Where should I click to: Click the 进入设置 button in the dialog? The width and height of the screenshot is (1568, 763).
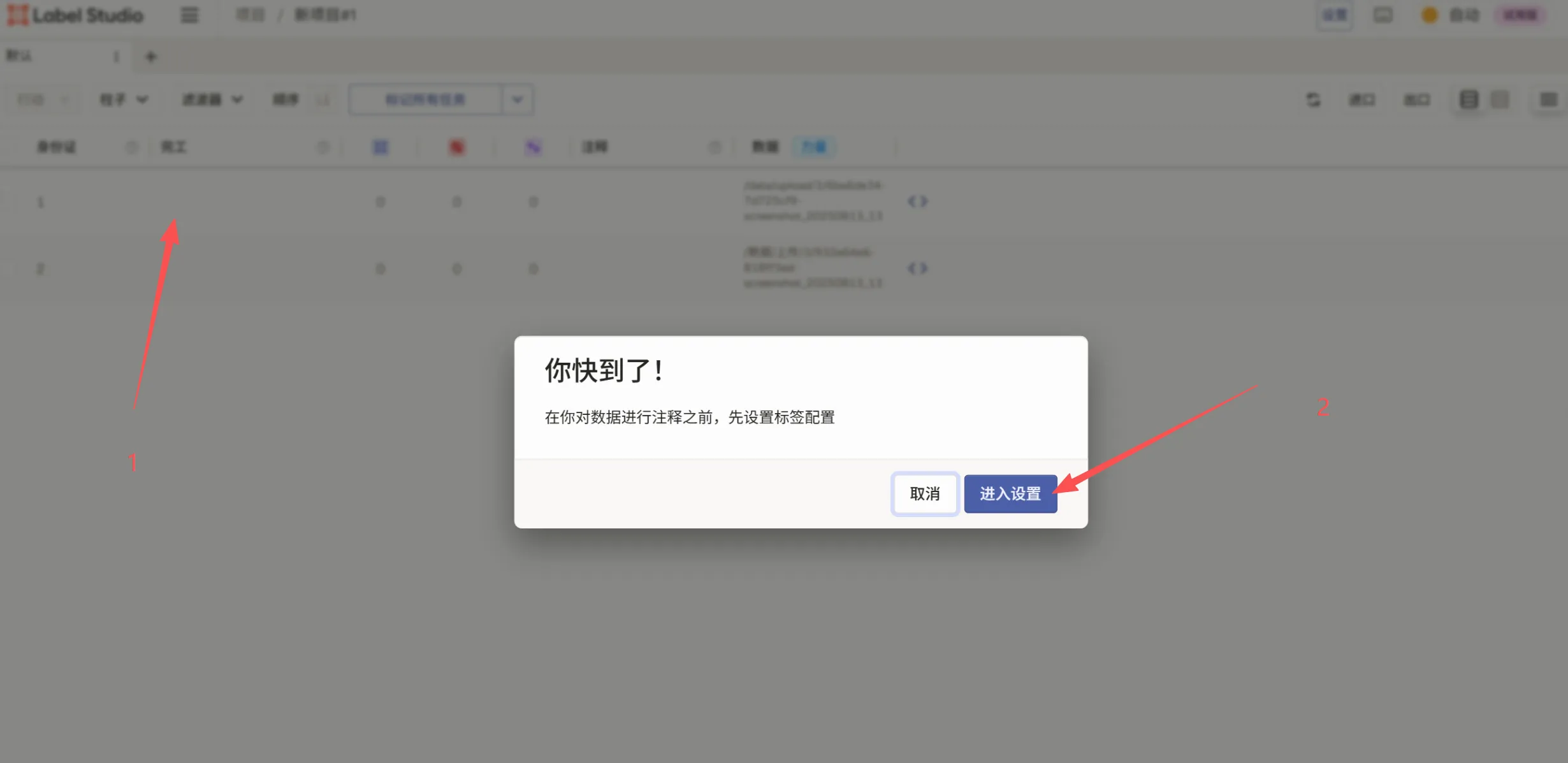point(1010,493)
